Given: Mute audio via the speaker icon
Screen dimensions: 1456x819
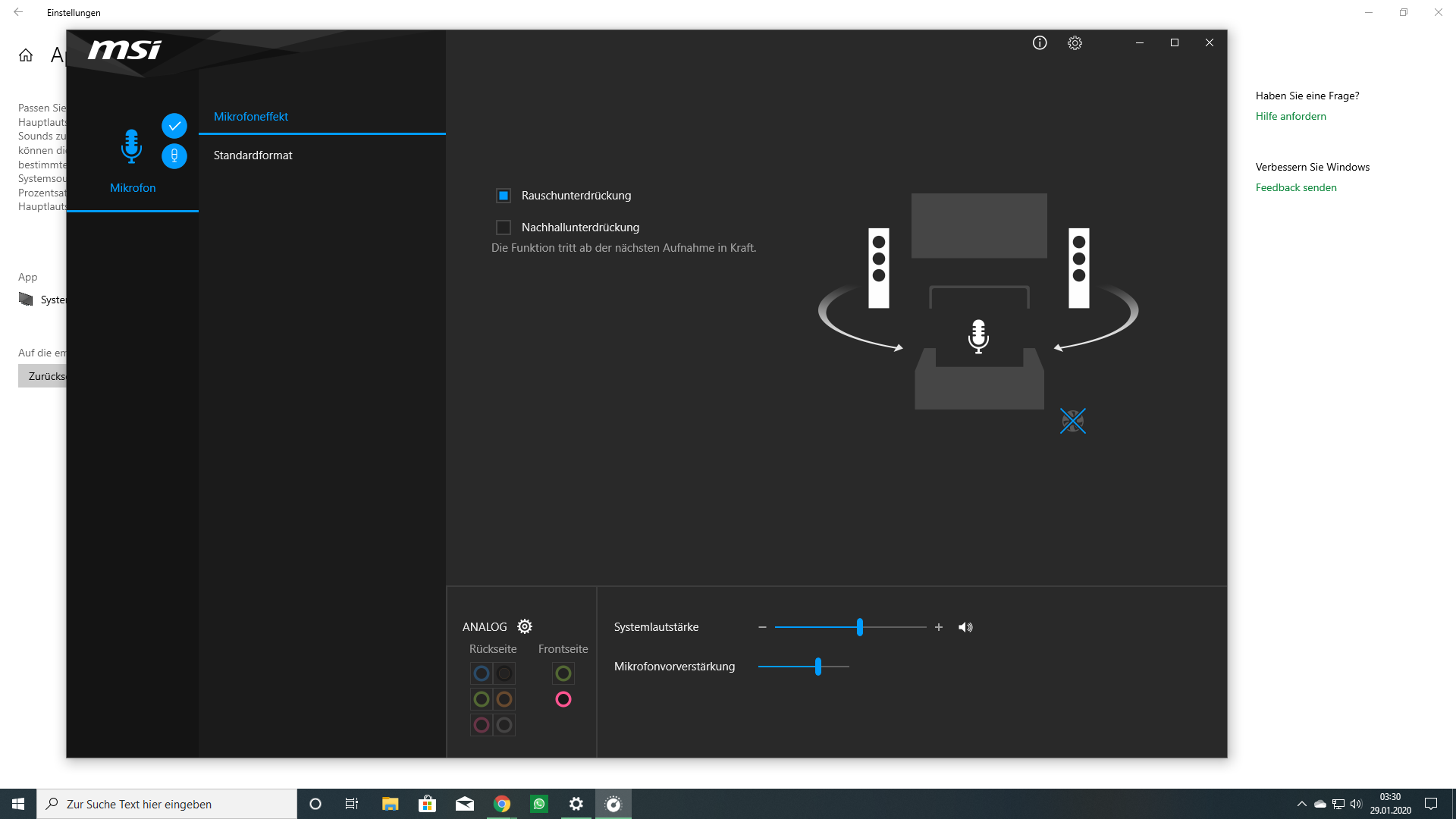Looking at the screenshot, I should pos(965,627).
